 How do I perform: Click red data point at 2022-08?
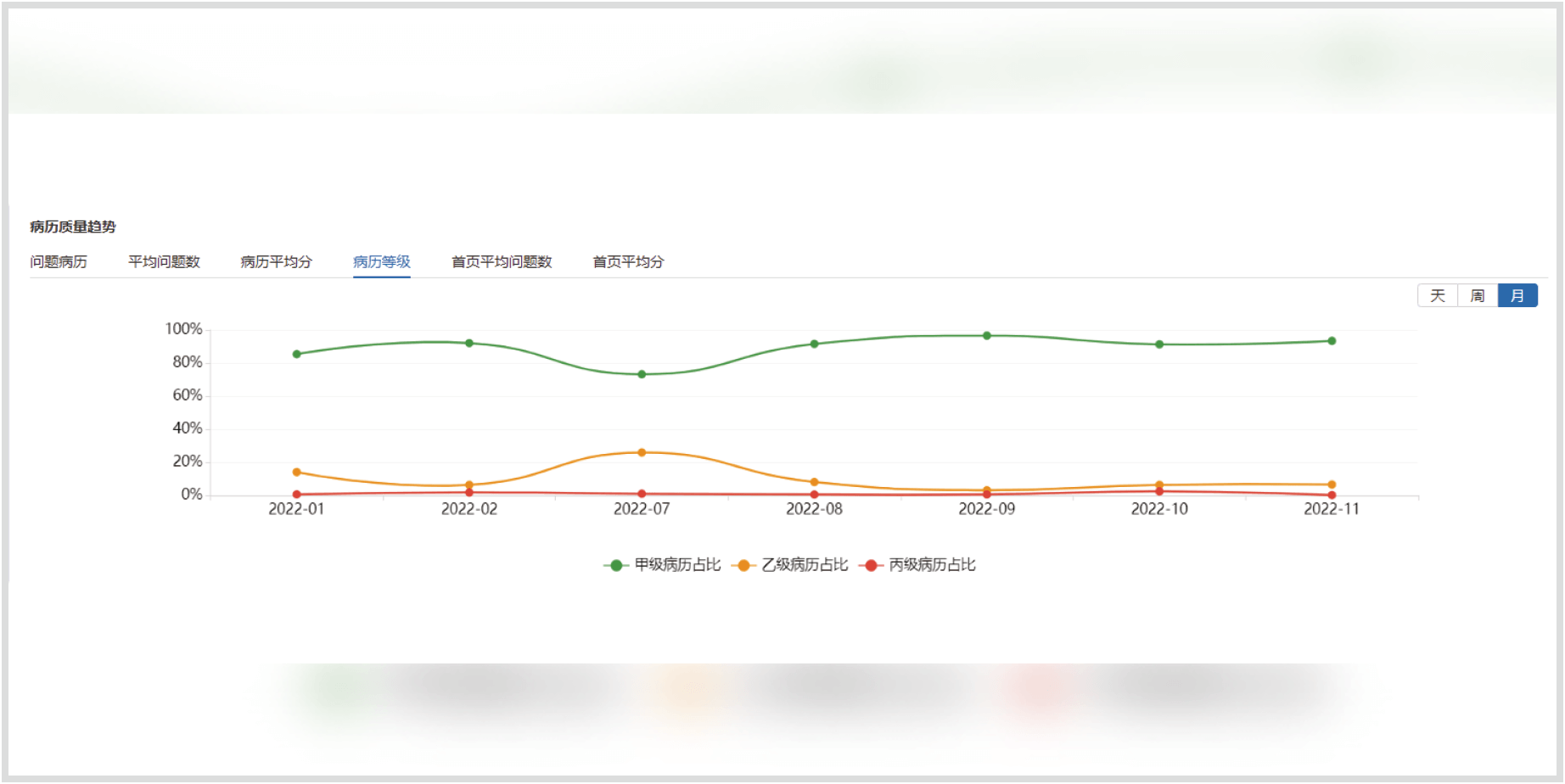click(814, 495)
